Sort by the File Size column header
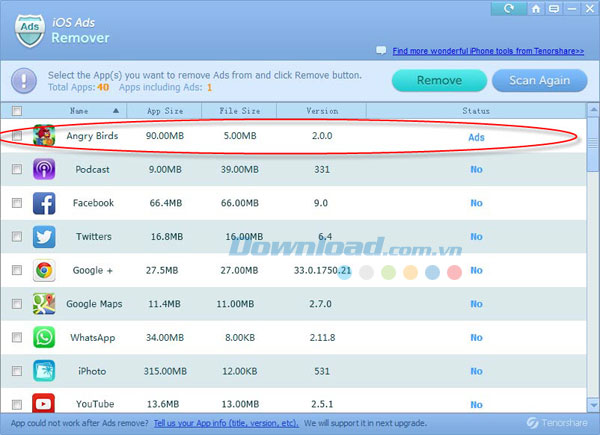Screen dimensions: 600x435 [x=240, y=111]
